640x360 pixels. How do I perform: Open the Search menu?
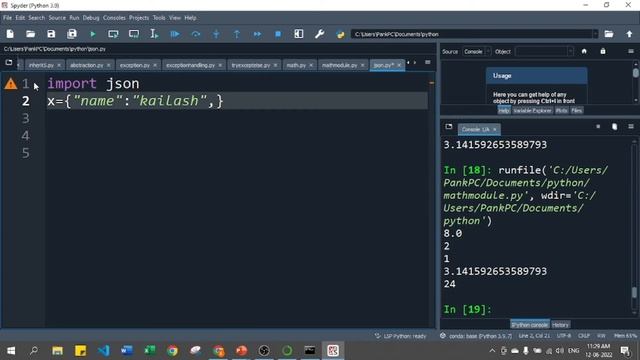point(36,18)
